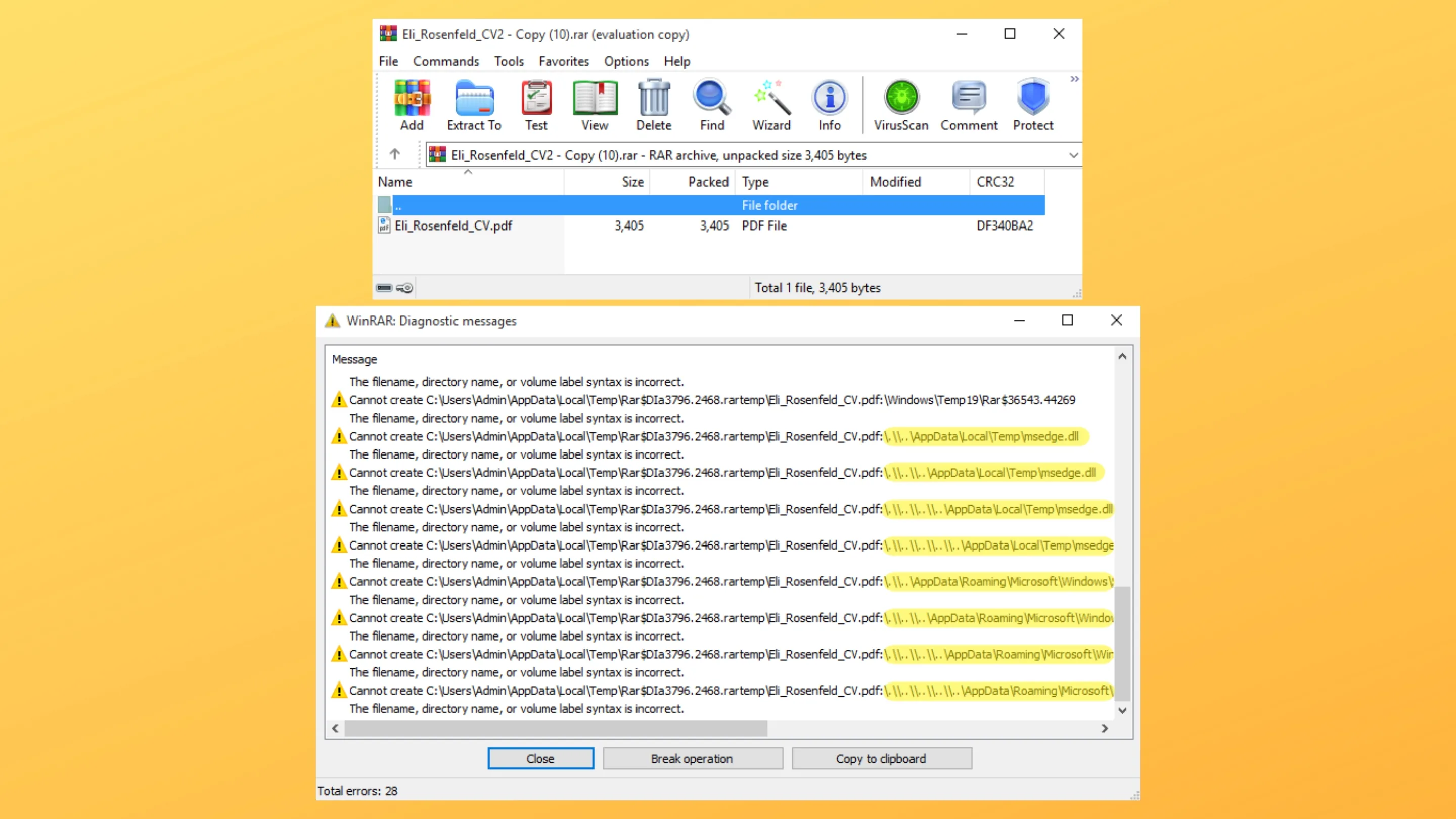Click the vertical scrollbar down arrow in messages
Image resolution: width=1456 pixels, height=819 pixels.
click(x=1122, y=710)
